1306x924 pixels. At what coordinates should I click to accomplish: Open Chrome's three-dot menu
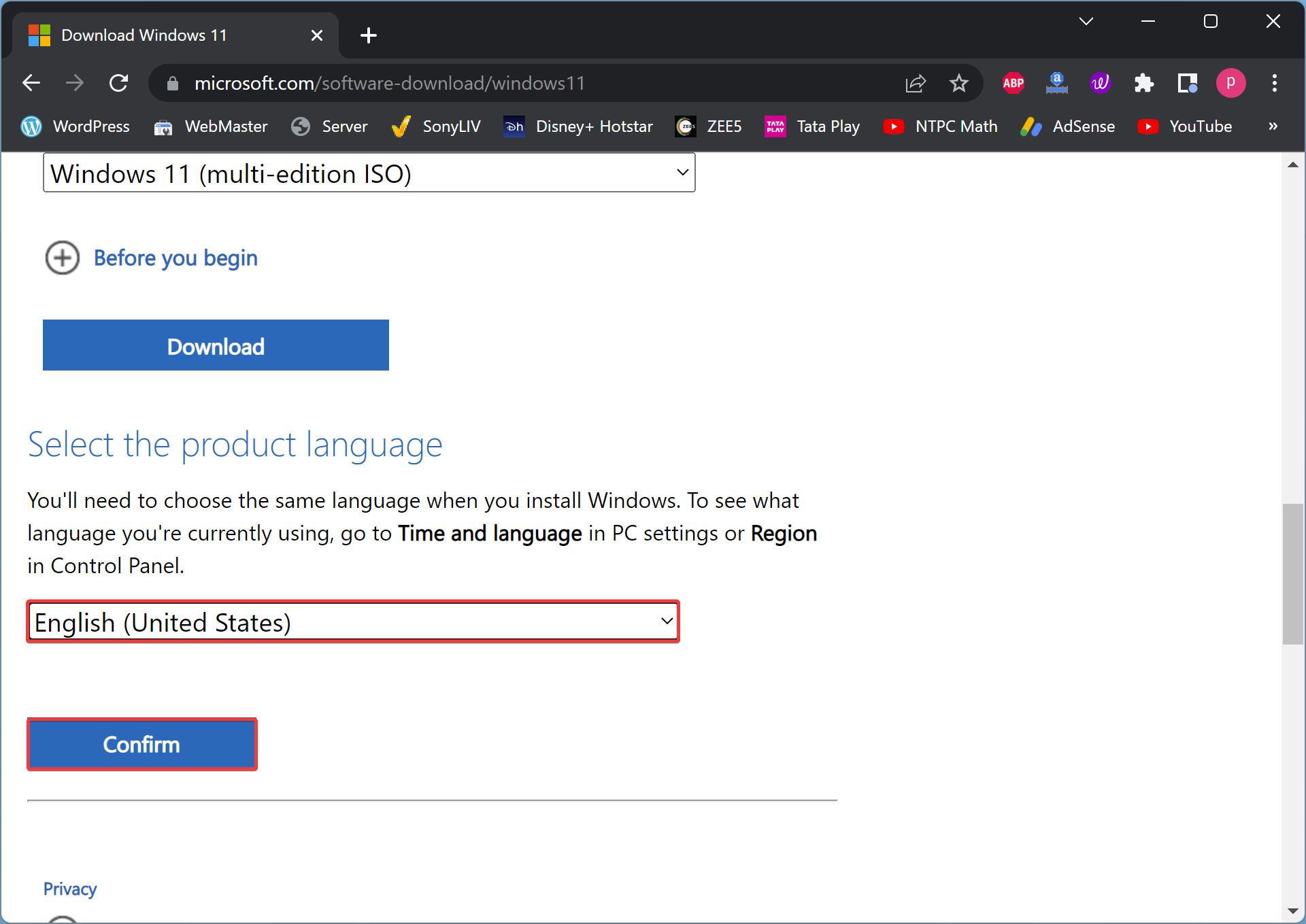1275,83
